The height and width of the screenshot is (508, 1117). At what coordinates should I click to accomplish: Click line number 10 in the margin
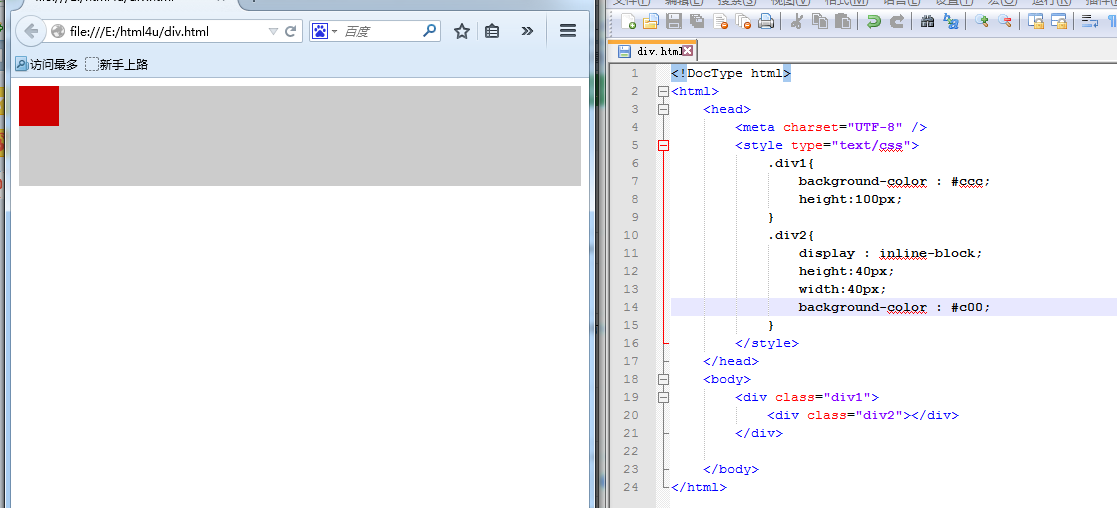[631, 235]
